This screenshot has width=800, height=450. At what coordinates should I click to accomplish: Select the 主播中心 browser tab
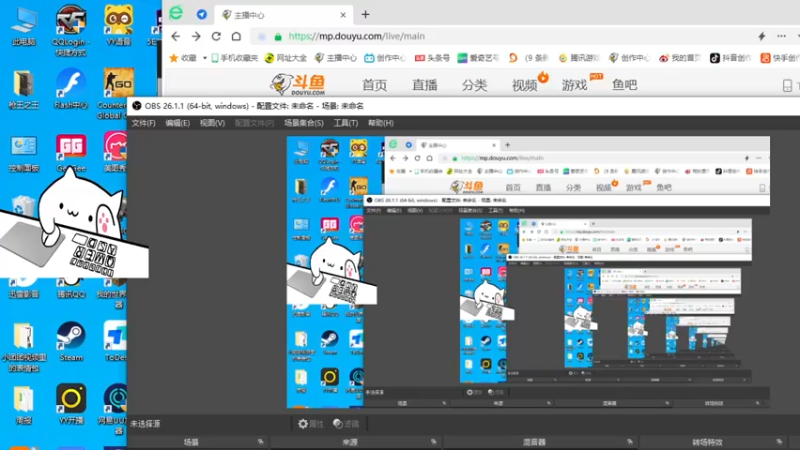pyautogui.click(x=284, y=15)
